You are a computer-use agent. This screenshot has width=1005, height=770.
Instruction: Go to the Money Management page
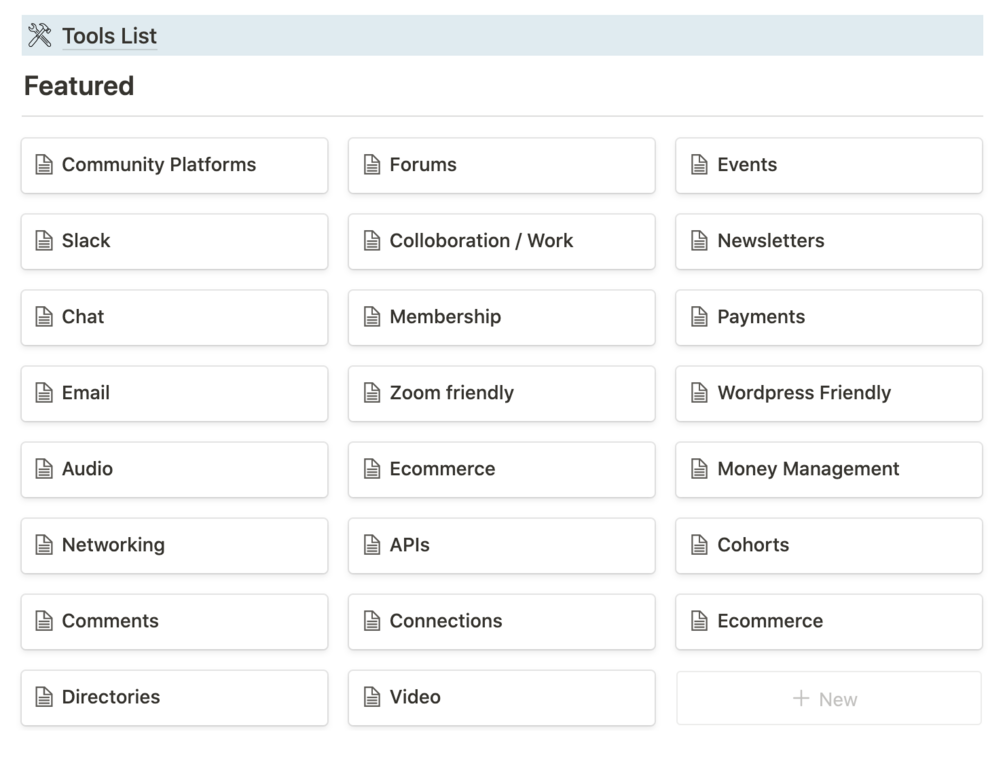(x=828, y=469)
